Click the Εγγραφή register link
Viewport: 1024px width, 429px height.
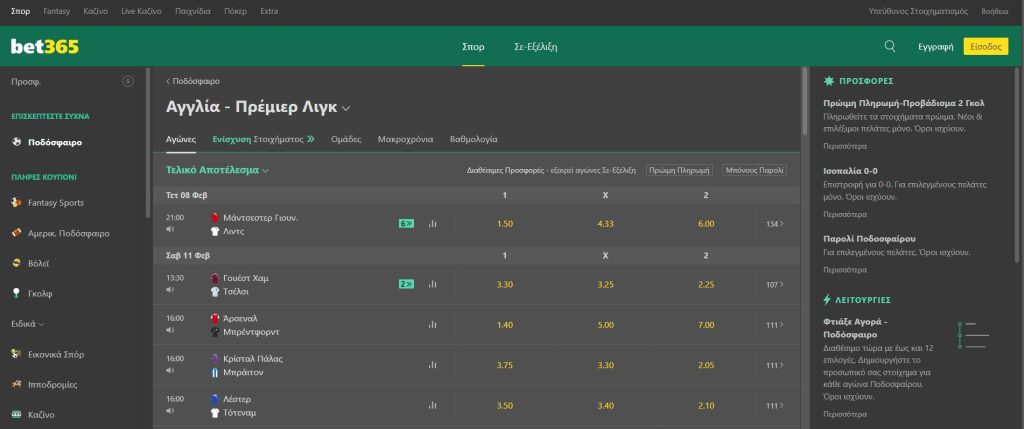(x=935, y=47)
